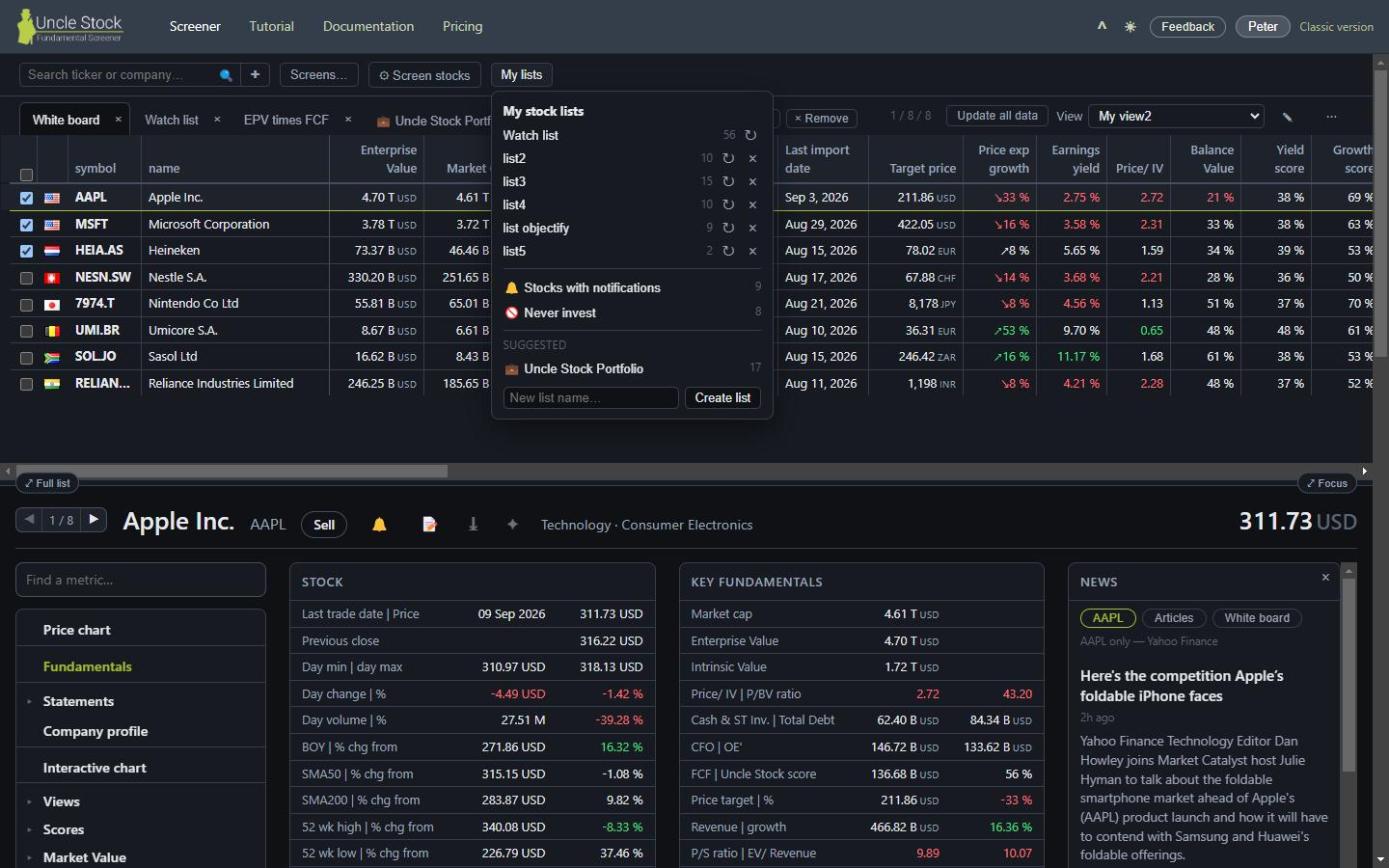The width and height of the screenshot is (1389, 868).
Task: Switch to the Watch list tab
Action: [x=171, y=120]
